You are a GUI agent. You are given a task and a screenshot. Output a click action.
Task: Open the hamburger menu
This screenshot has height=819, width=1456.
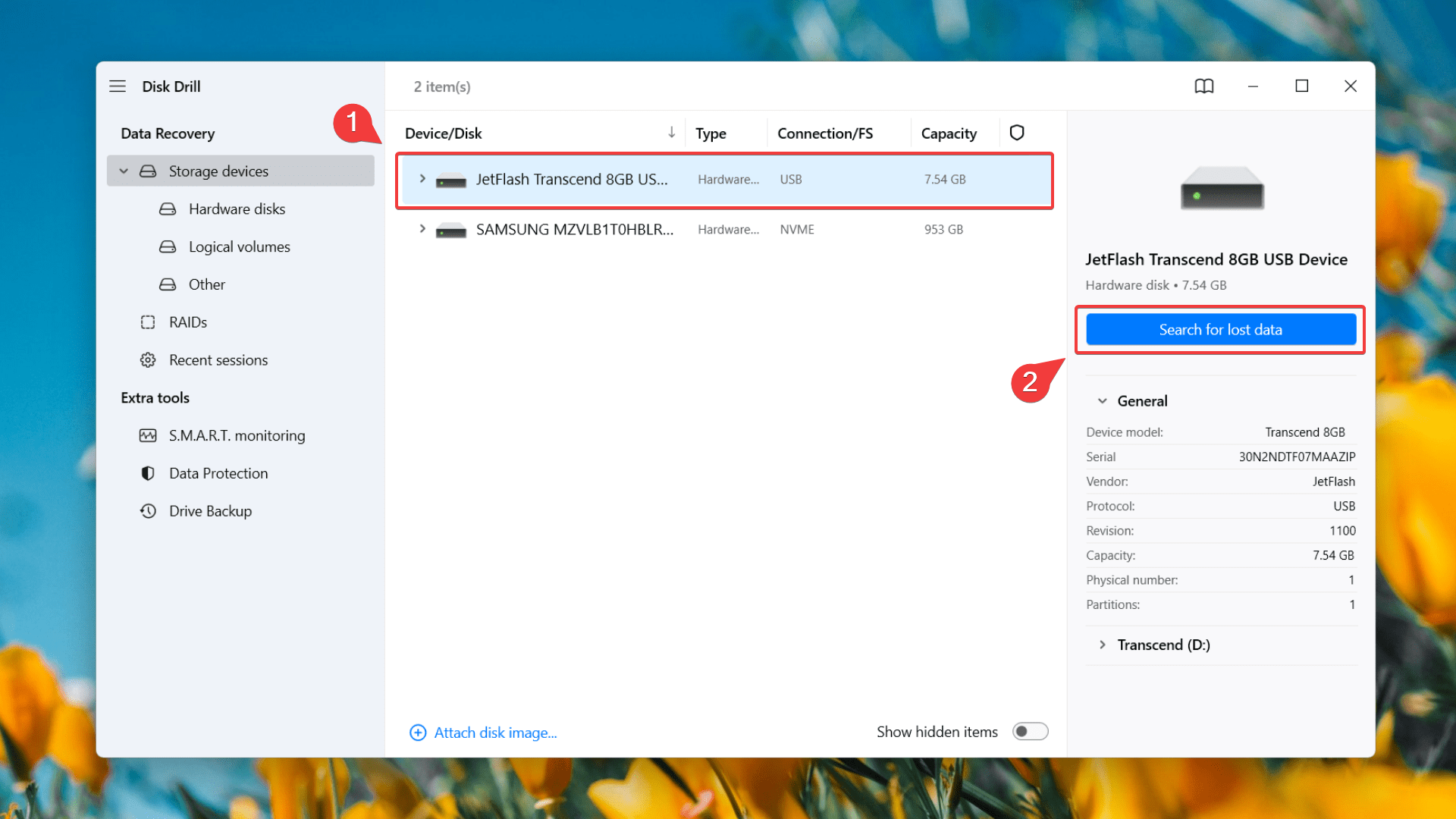(x=117, y=86)
